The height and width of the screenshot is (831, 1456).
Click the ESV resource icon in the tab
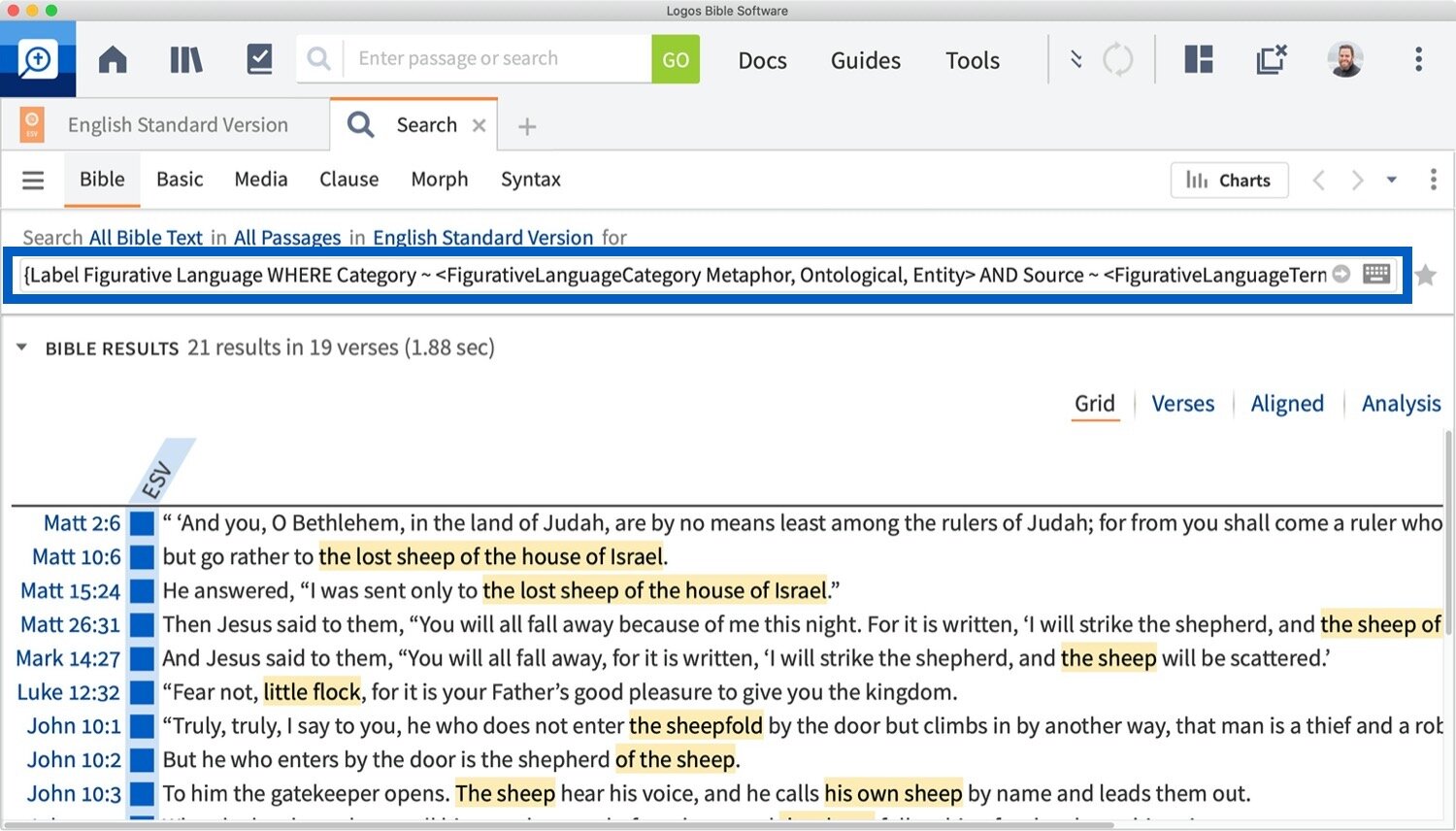tap(32, 125)
